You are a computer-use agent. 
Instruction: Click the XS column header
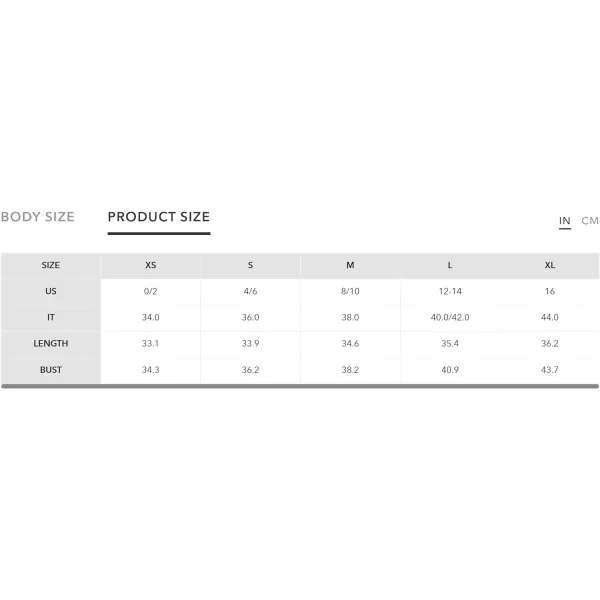coord(150,265)
